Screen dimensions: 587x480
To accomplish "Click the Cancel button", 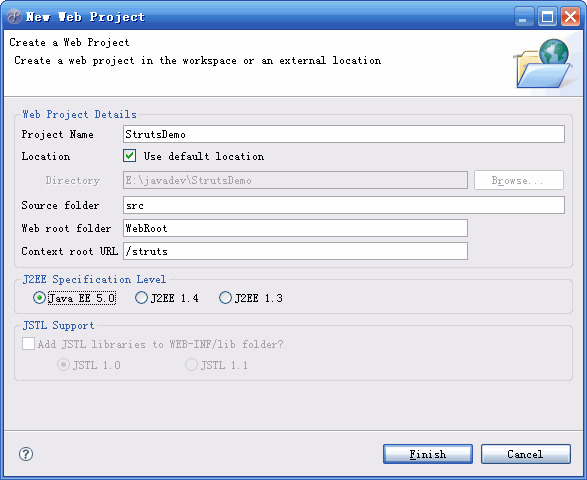I will pyautogui.click(x=526, y=454).
